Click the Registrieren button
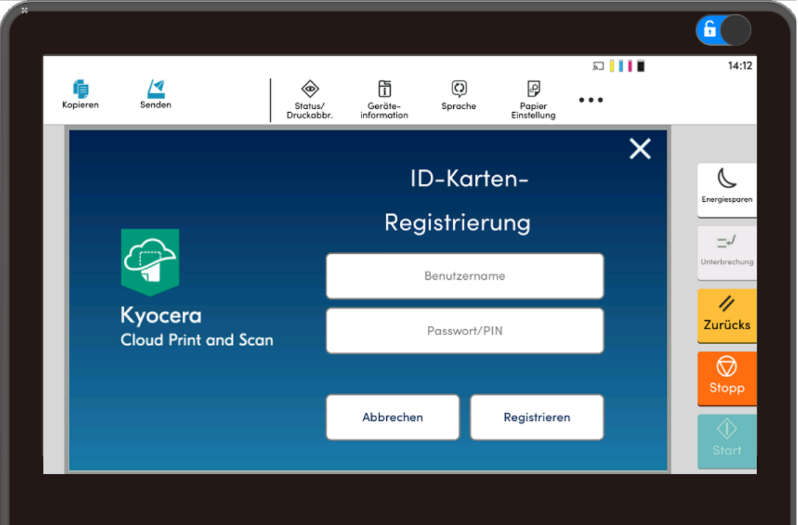Screen dimensions: 798x525 [537, 417]
